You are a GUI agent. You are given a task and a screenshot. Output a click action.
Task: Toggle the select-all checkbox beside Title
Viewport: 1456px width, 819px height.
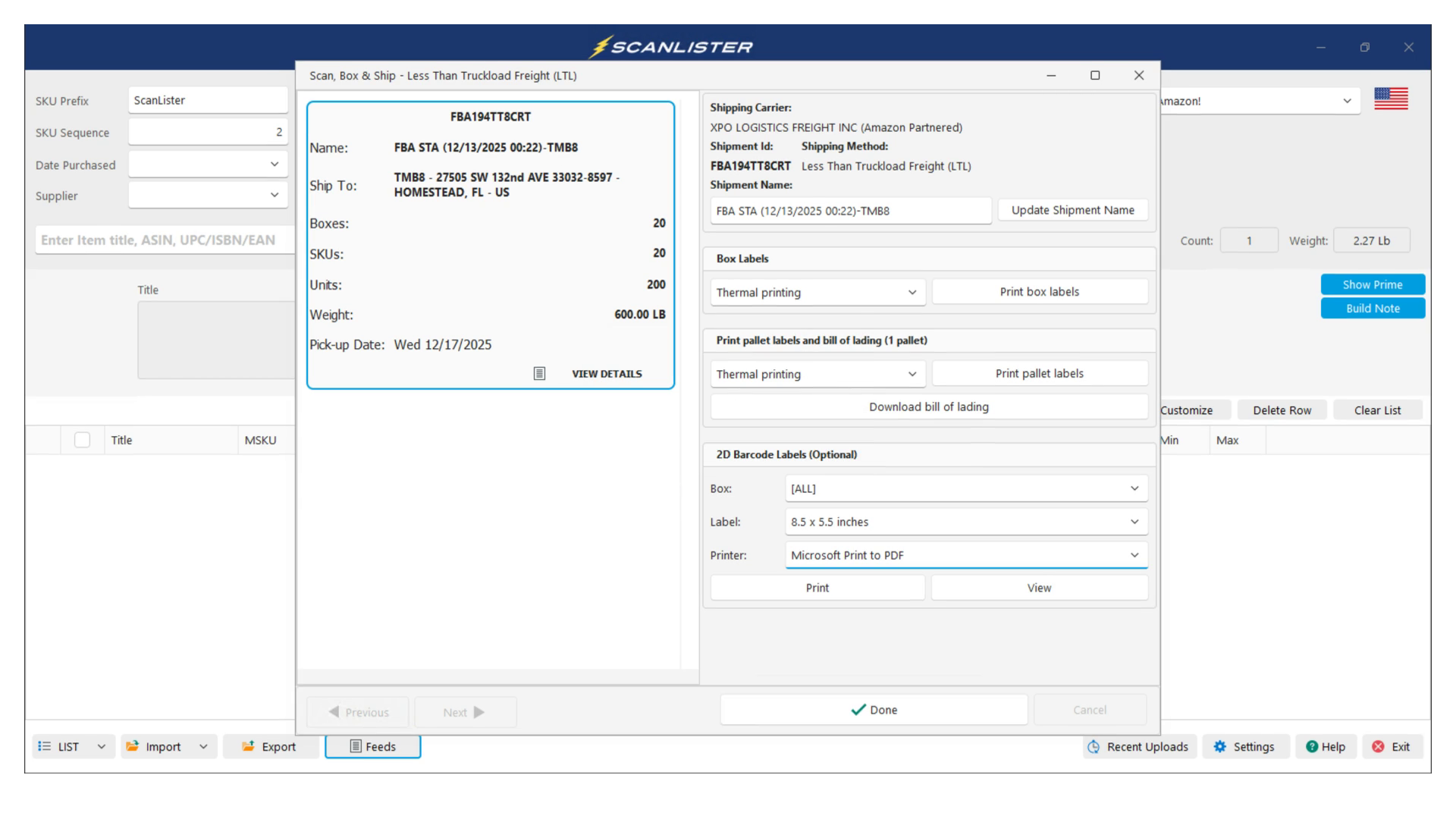click(82, 440)
